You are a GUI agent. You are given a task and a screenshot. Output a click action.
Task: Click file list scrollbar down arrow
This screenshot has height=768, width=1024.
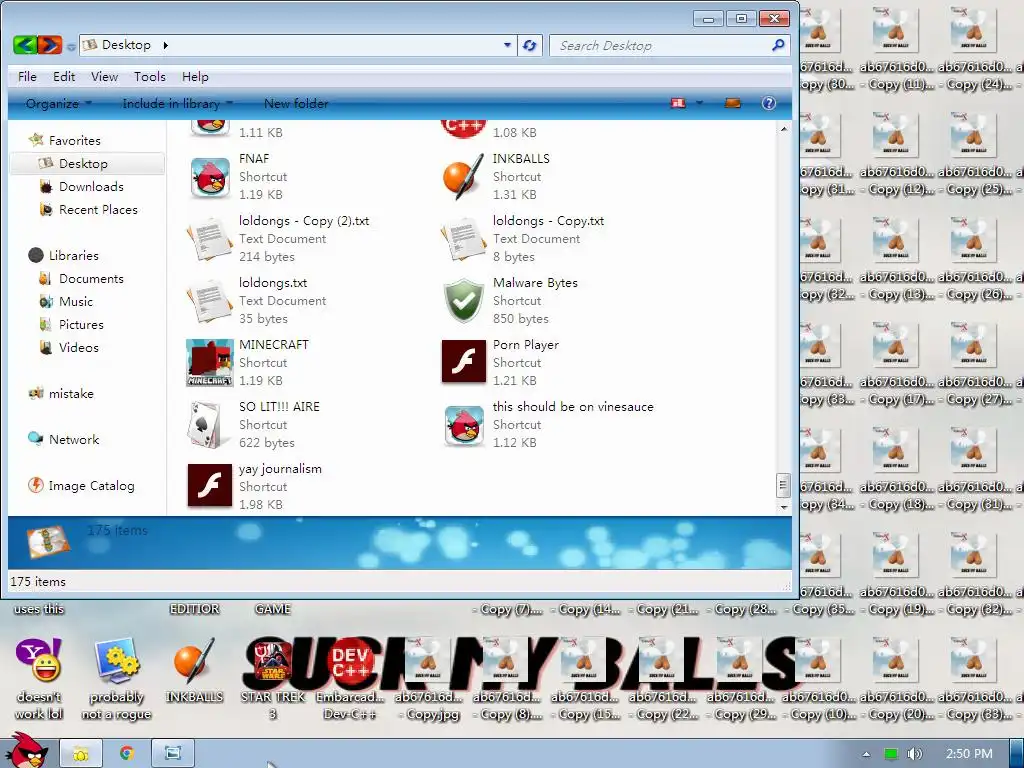pos(784,507)
